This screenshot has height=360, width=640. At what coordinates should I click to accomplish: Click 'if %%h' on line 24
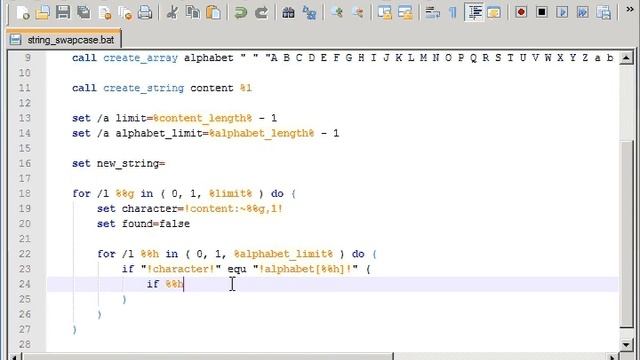click(165, 284)
